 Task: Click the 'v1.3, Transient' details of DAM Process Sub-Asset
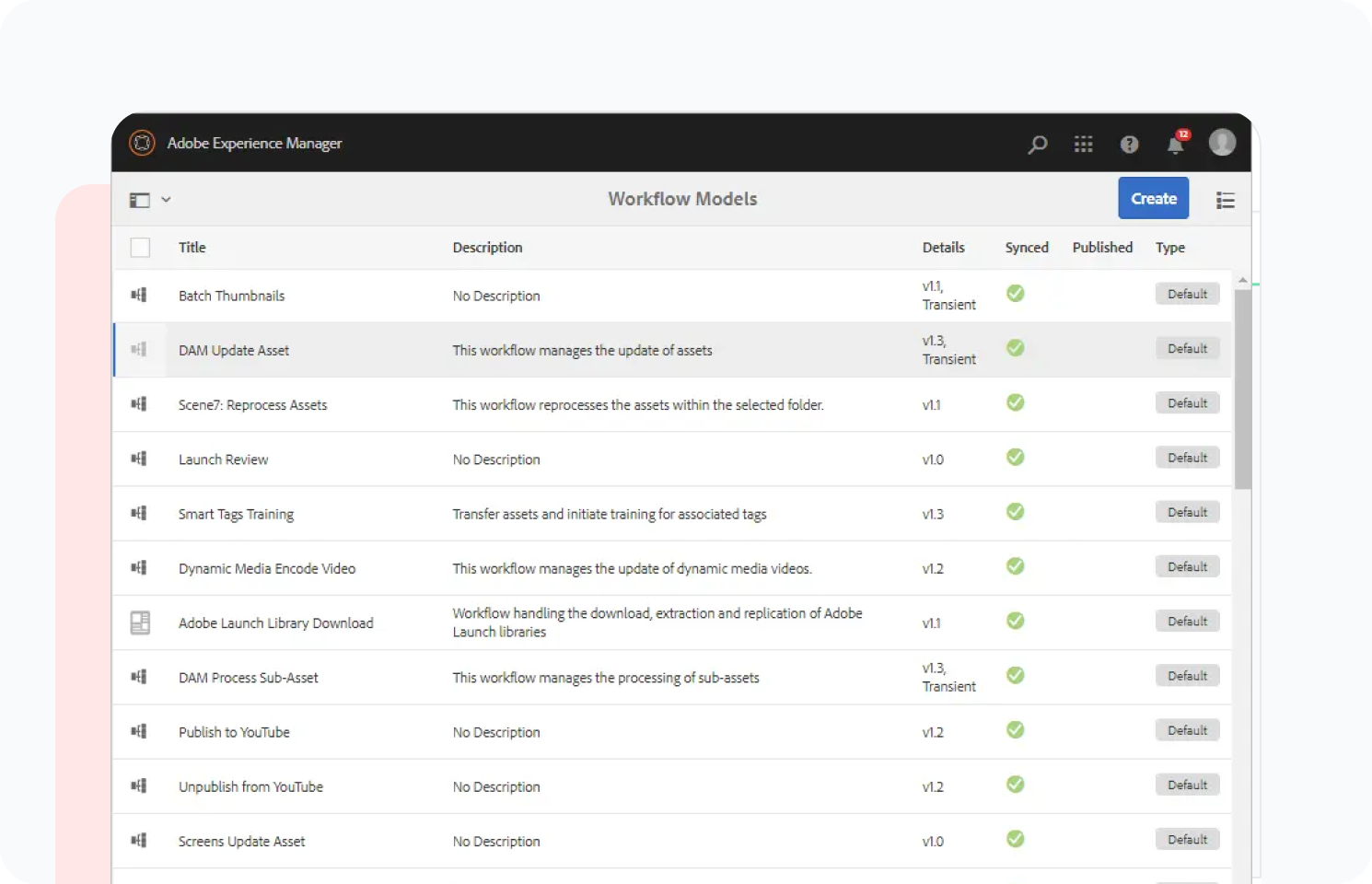(948, 677)
